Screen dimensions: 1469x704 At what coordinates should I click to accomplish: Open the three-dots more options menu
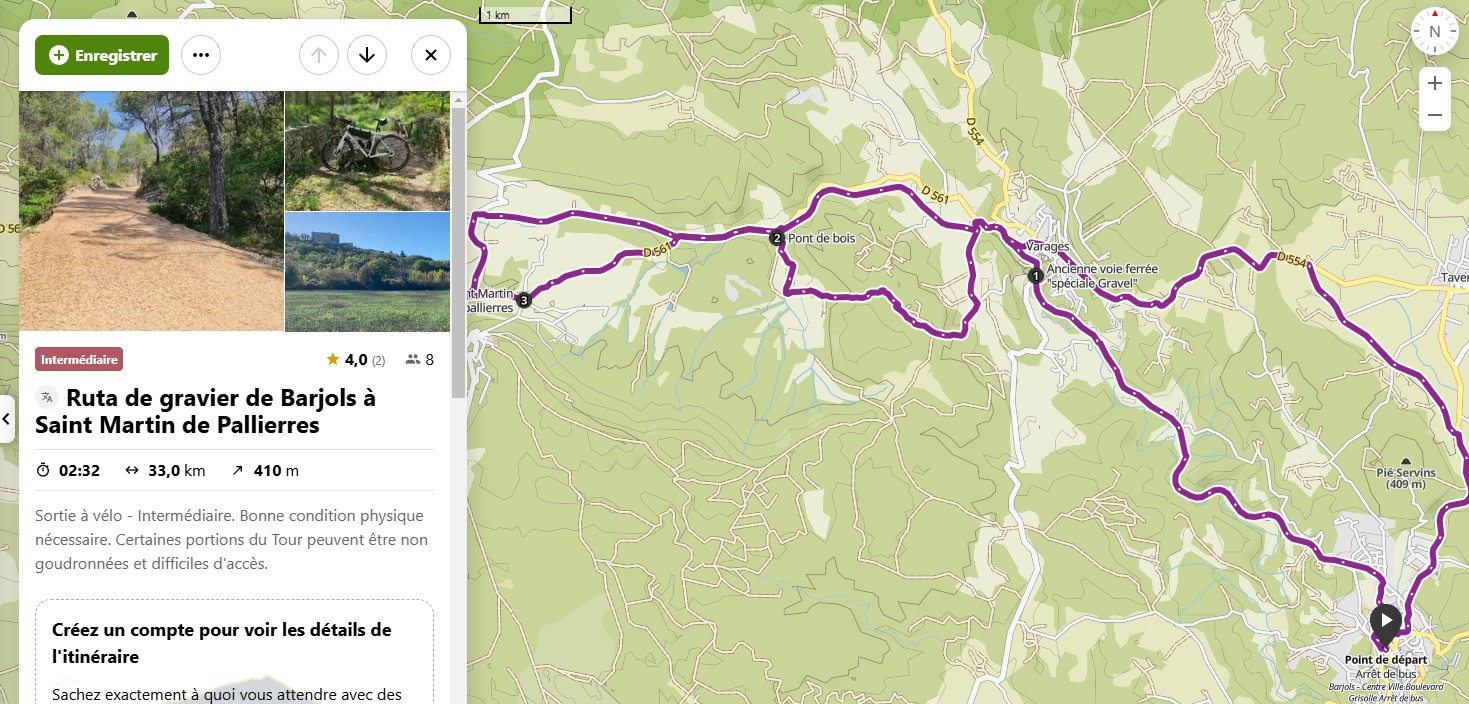pos(201,55)
